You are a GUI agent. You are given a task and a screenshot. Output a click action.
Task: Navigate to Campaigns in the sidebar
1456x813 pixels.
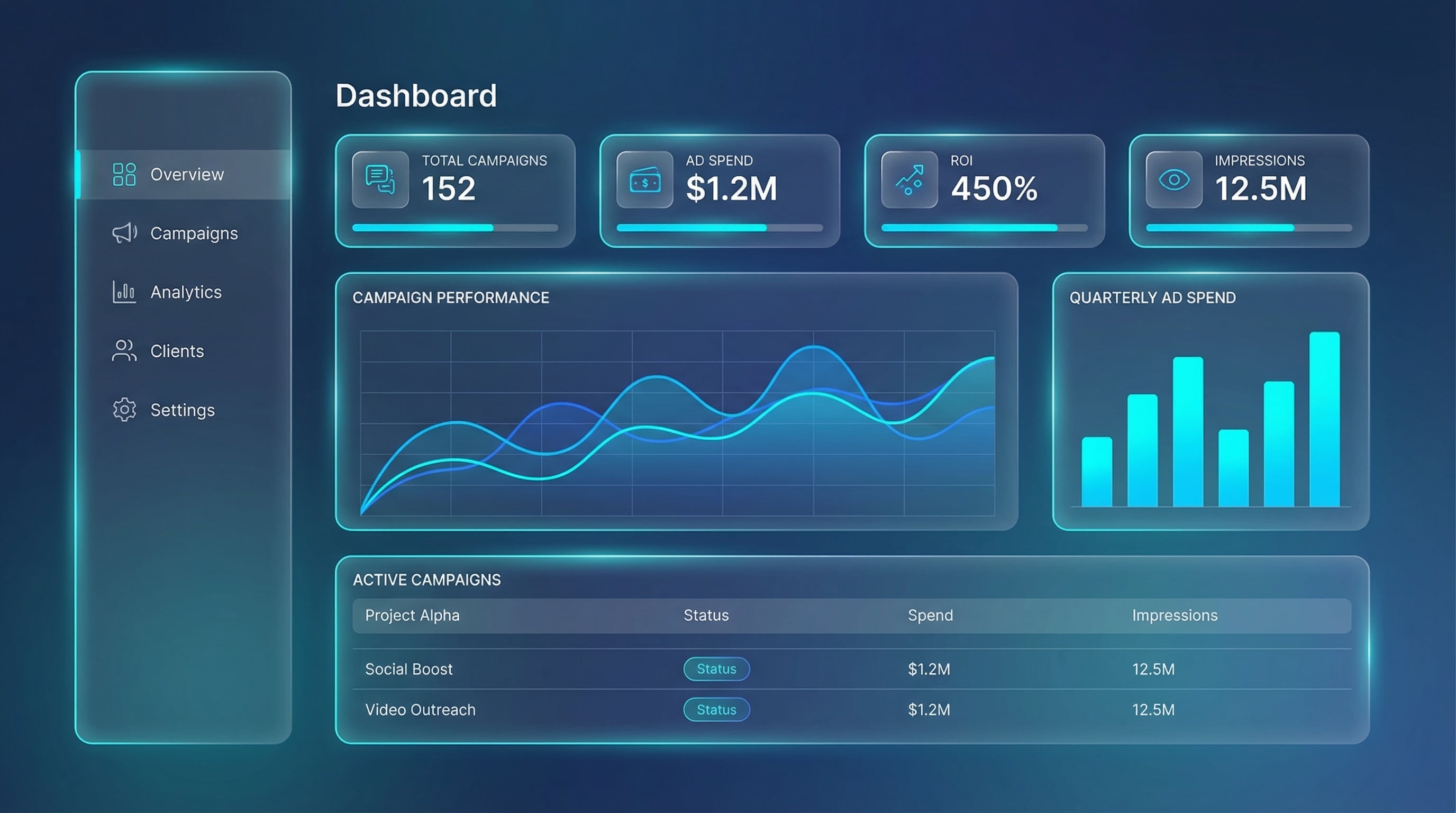click(194, 233)
